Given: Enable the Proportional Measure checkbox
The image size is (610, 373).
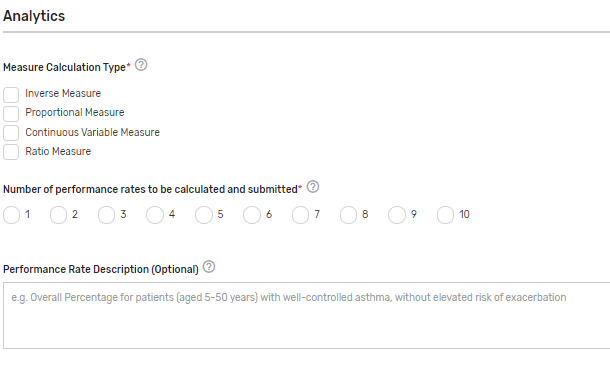Looking at the screenshot, I should (x=11, y=114).
